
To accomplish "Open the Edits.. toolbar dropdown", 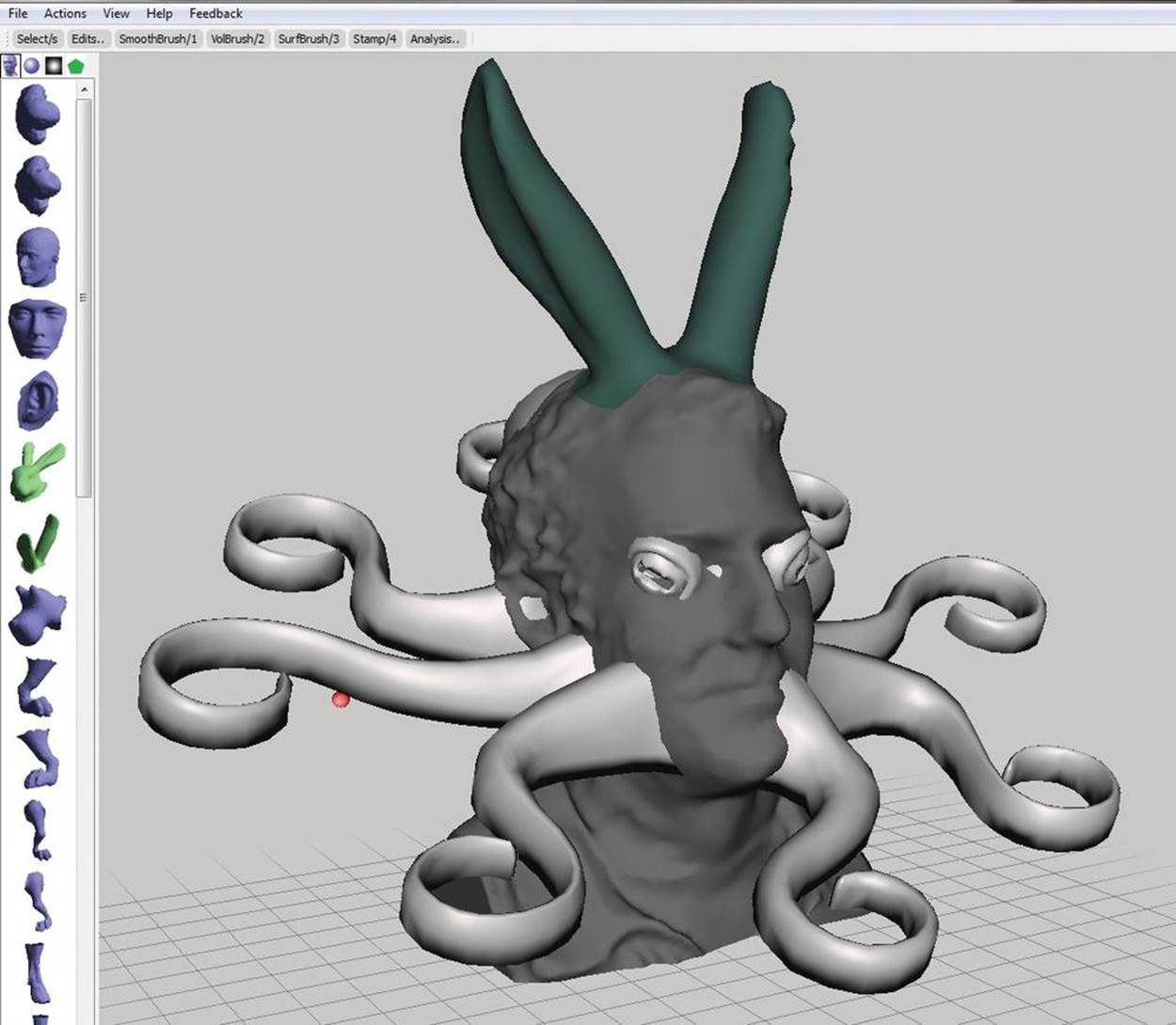I will [87, 39].
